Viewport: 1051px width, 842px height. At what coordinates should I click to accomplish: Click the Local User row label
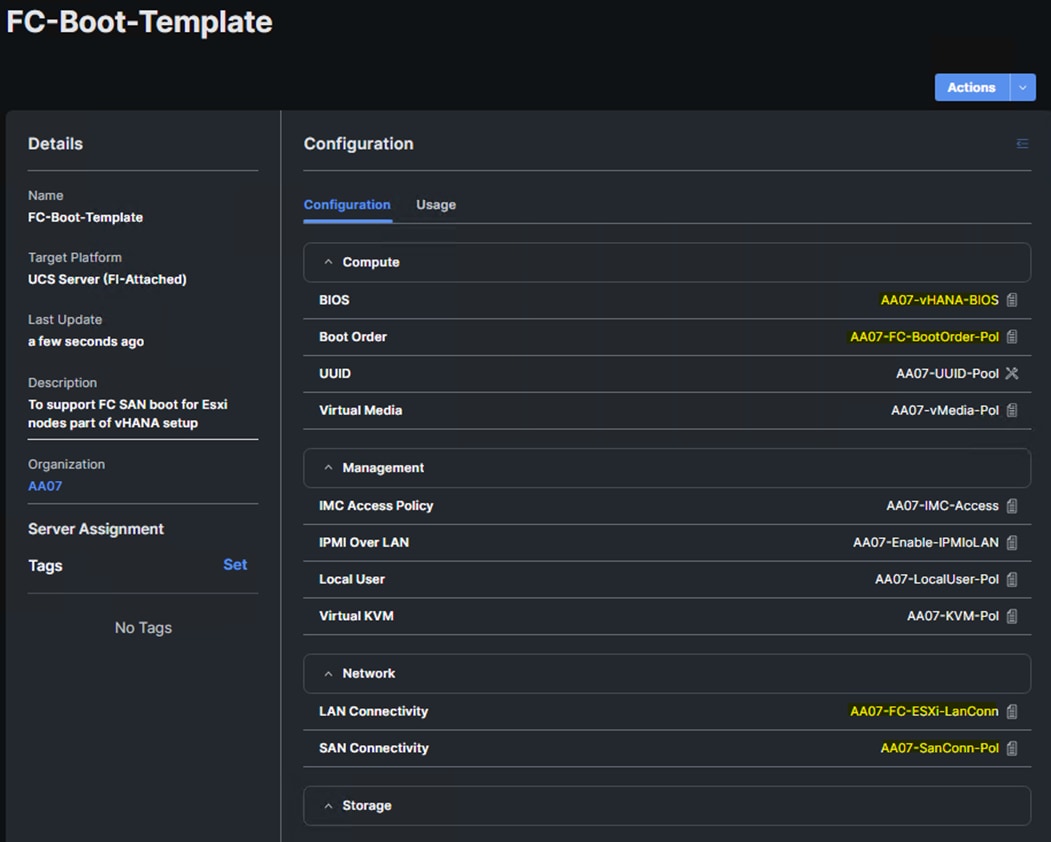[x=352, y=579]
